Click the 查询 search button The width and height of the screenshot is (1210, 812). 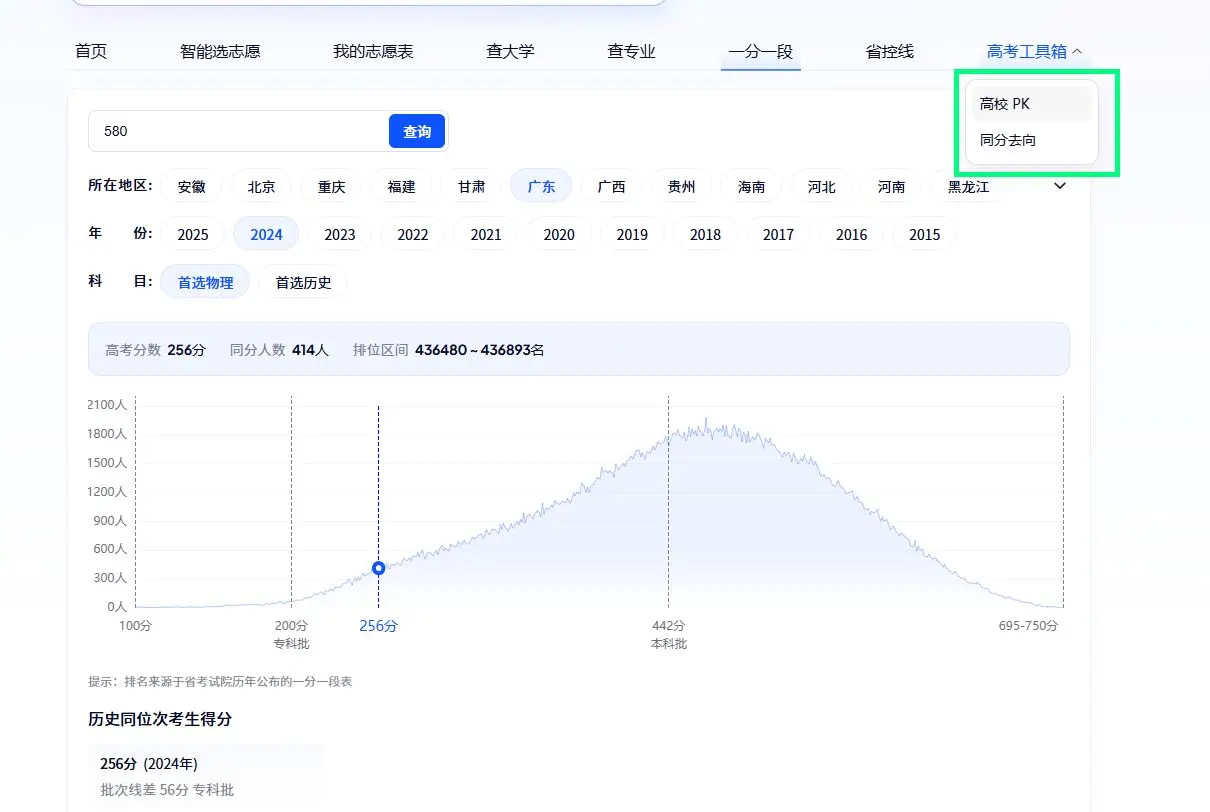point(416,131)
